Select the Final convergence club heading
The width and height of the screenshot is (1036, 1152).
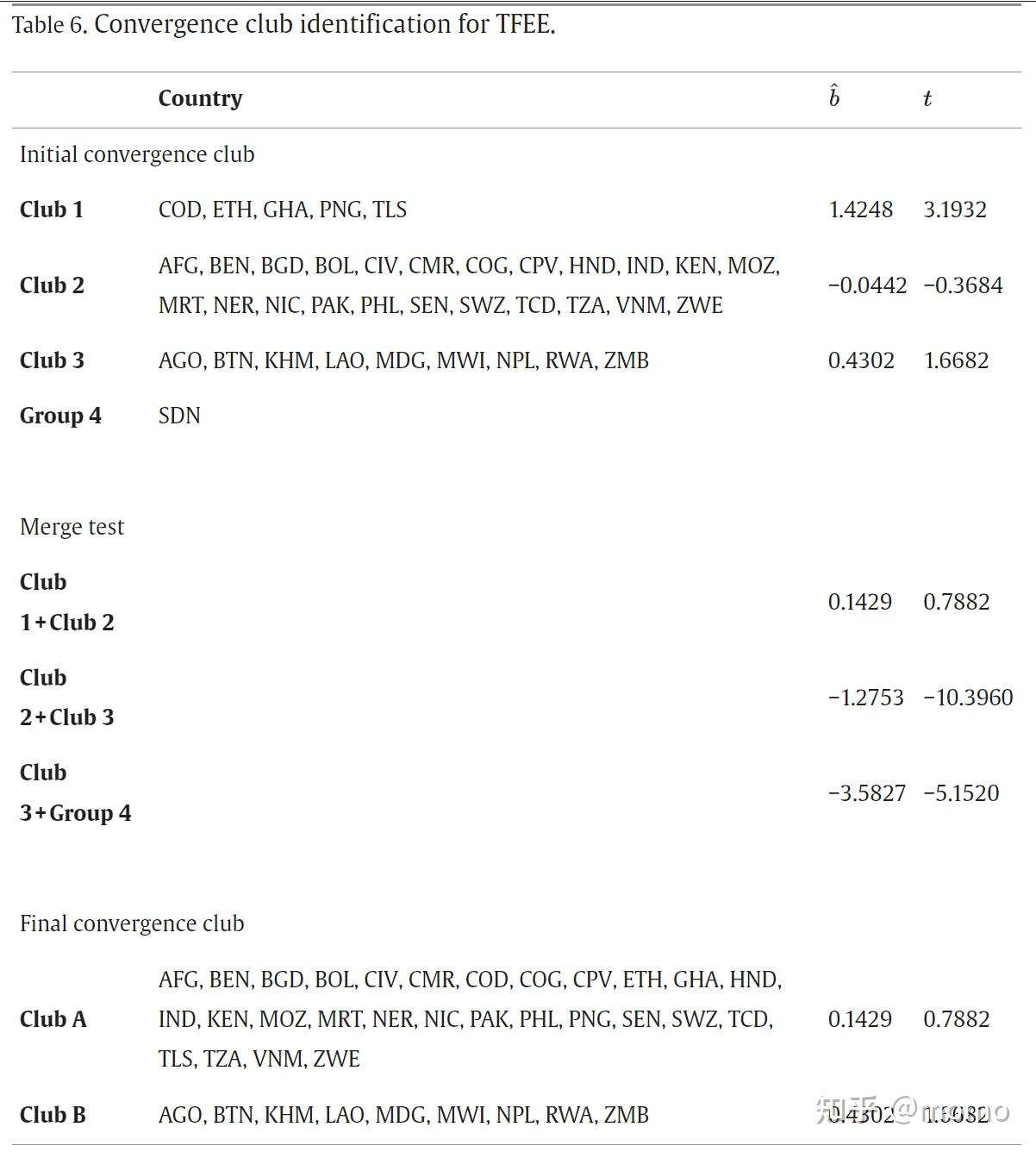pyautogui.click(x=132, y=923)
